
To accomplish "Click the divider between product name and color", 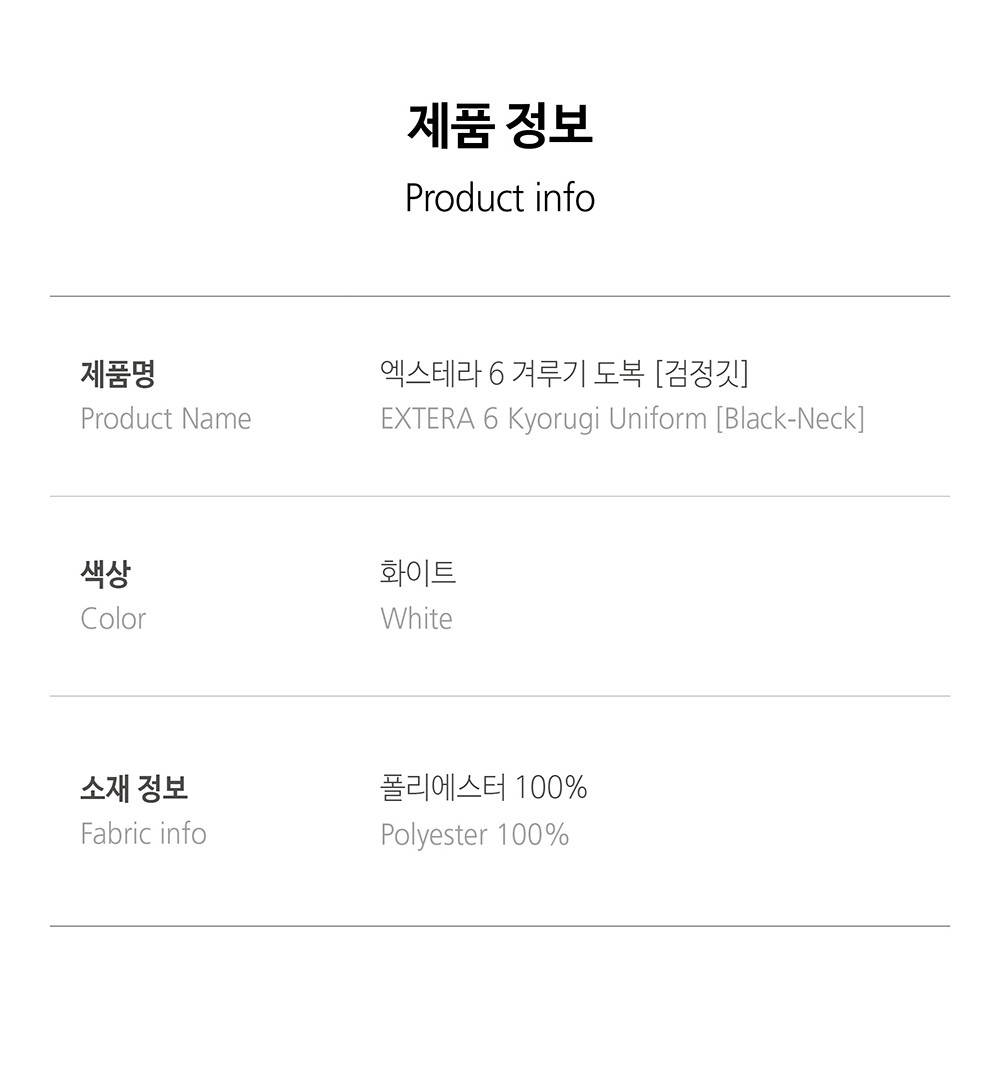I will point(500,496).
